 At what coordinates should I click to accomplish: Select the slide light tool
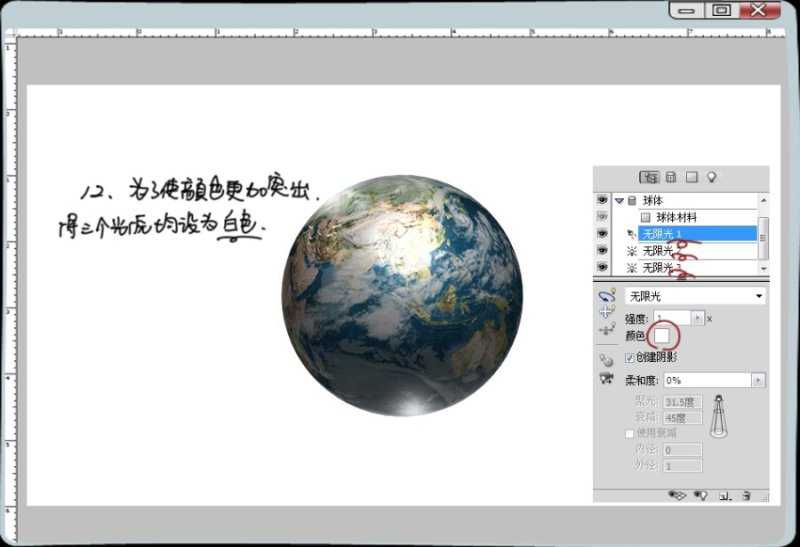point(604,329)
